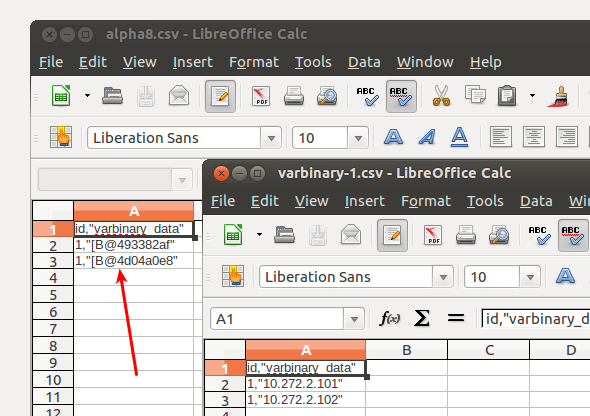Viewport: 590px width, 416px height.
Task: Open the Paste options dropdown arrow in alpha8.csv
Action: pyautogui.click(x=532, y=96)
